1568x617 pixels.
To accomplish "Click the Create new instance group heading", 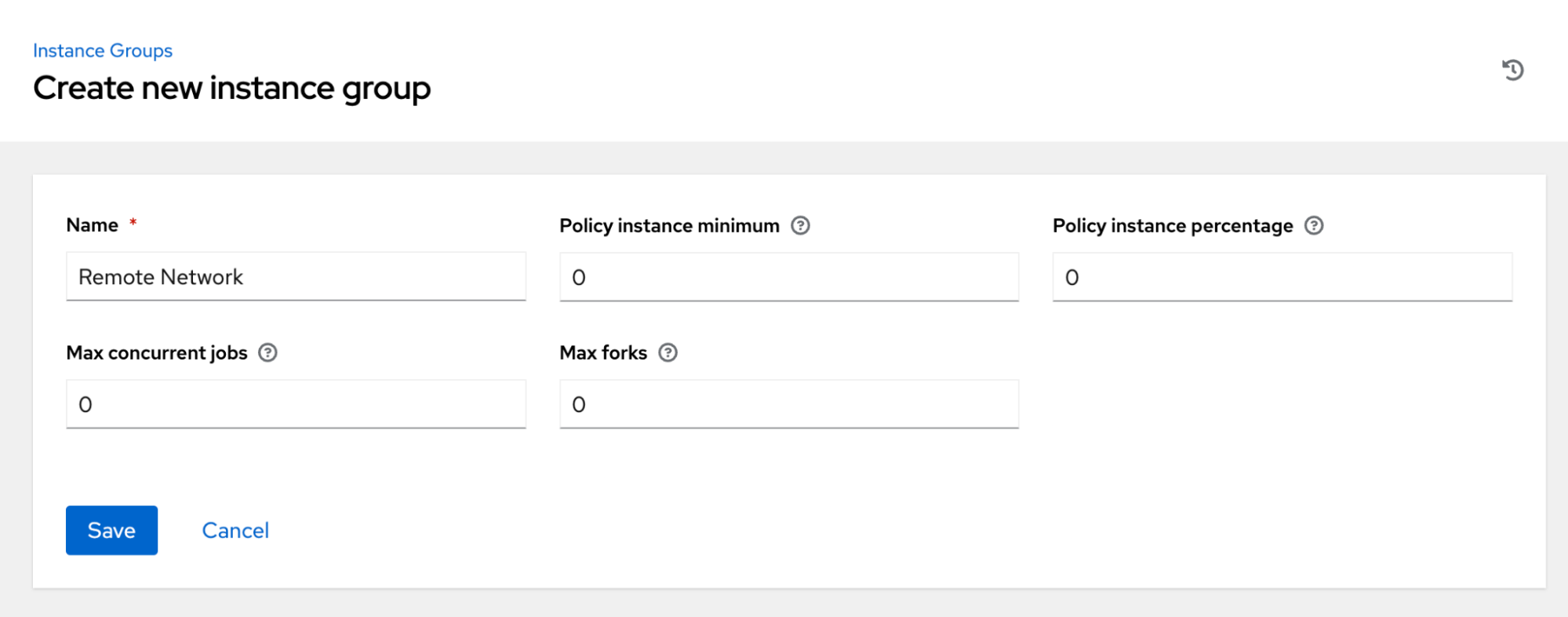I will tap(232, 88).
